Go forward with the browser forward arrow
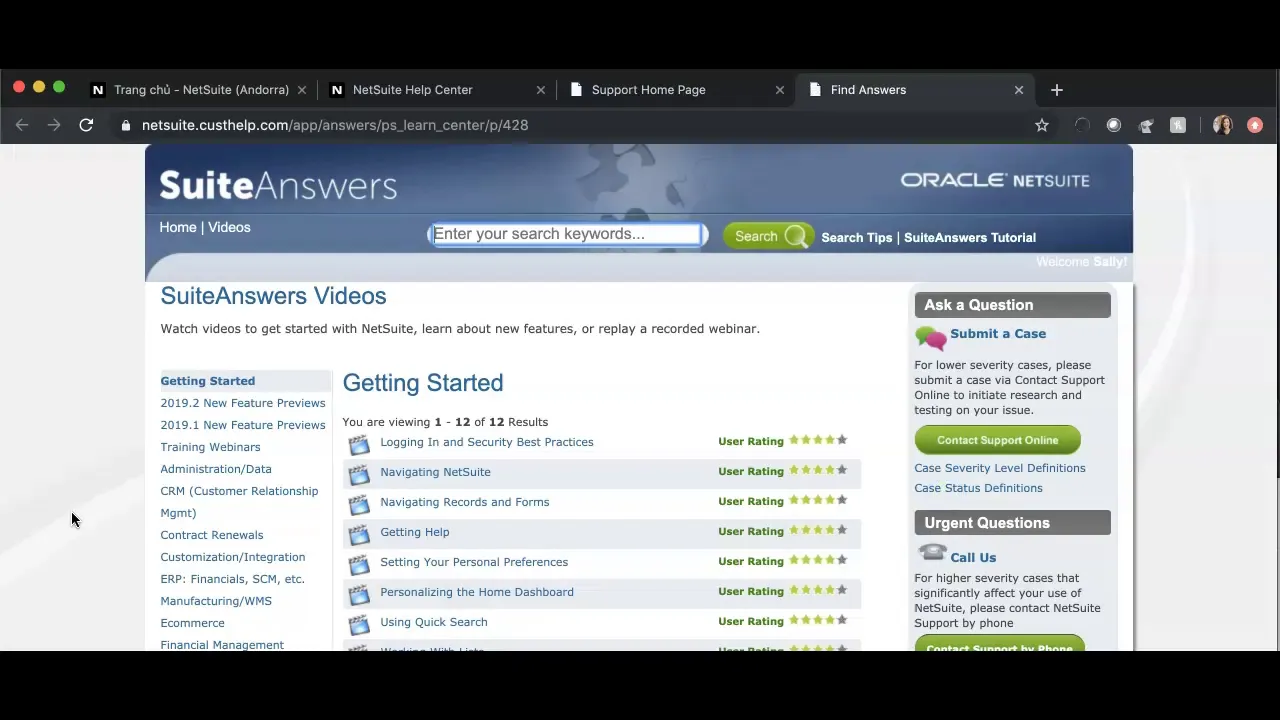This screenshot has width=1280, height=720. [54, 125]
